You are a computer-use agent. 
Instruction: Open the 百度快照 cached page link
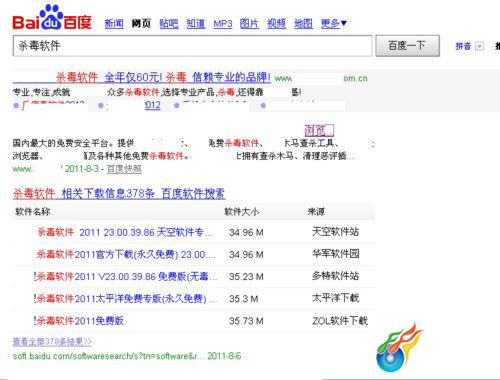[124, 169]
